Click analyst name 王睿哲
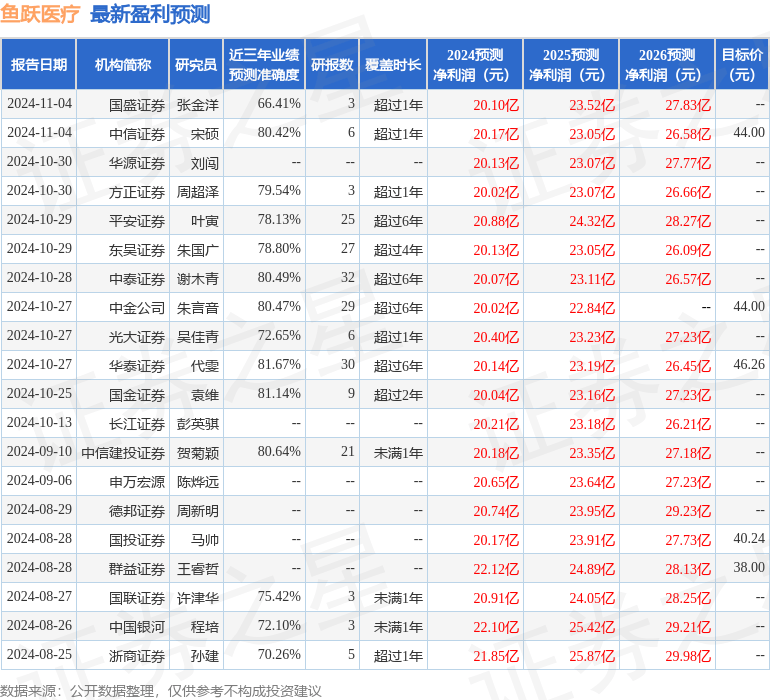This screenshot has width=770, height=700. tap(198, 568)
